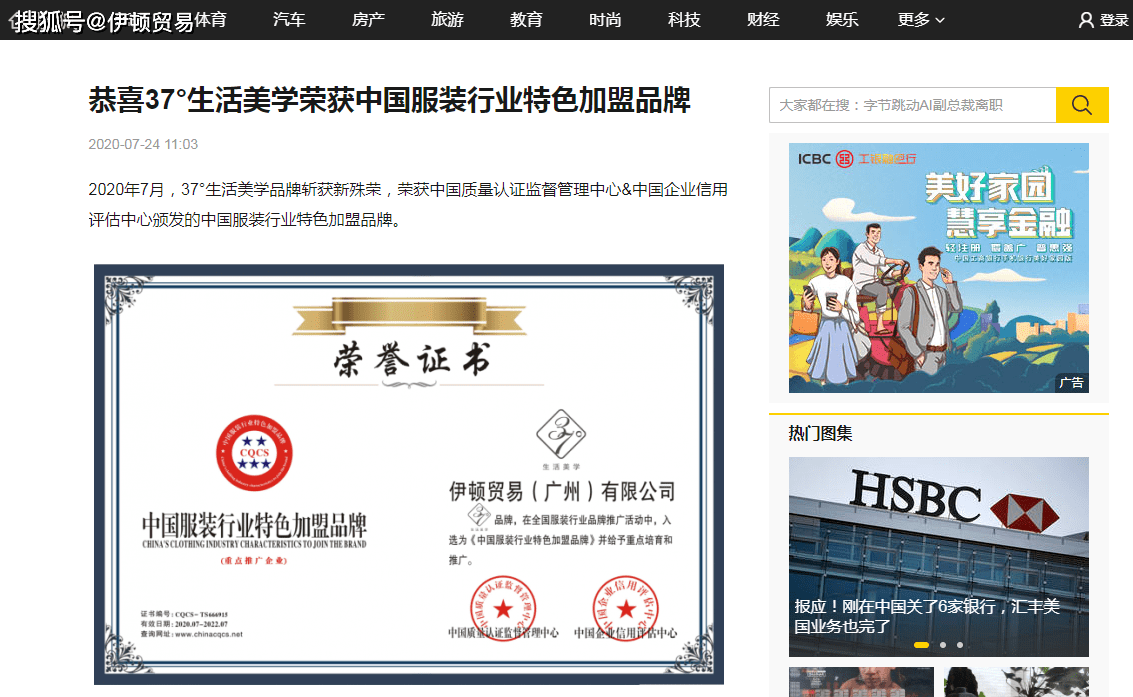Screen dimensions: 1133x697
Task: Select the first carousel indicator dot
Action: coord(921,645)
